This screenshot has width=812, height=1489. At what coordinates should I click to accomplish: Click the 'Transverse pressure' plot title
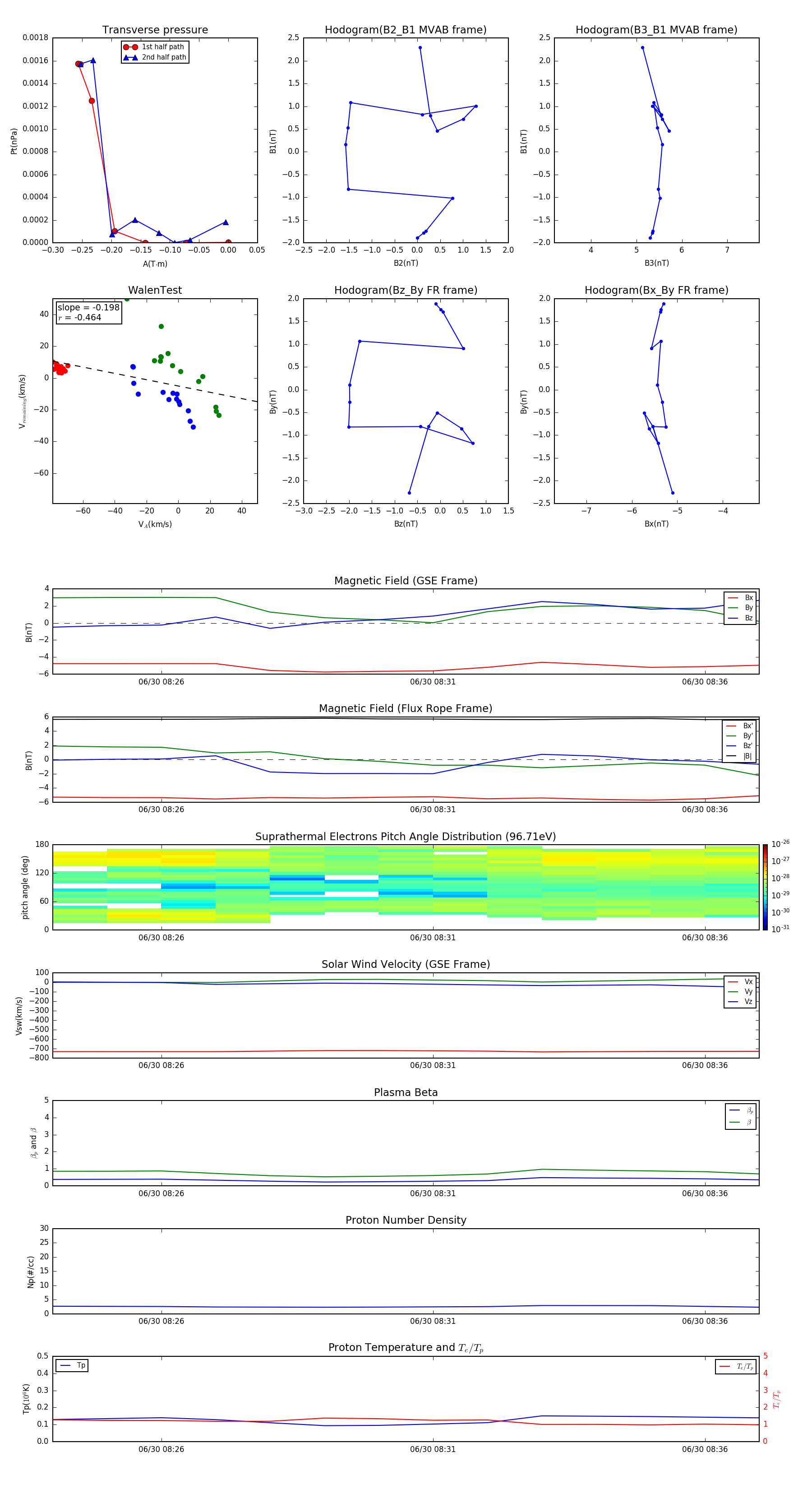tap(155, 29)
